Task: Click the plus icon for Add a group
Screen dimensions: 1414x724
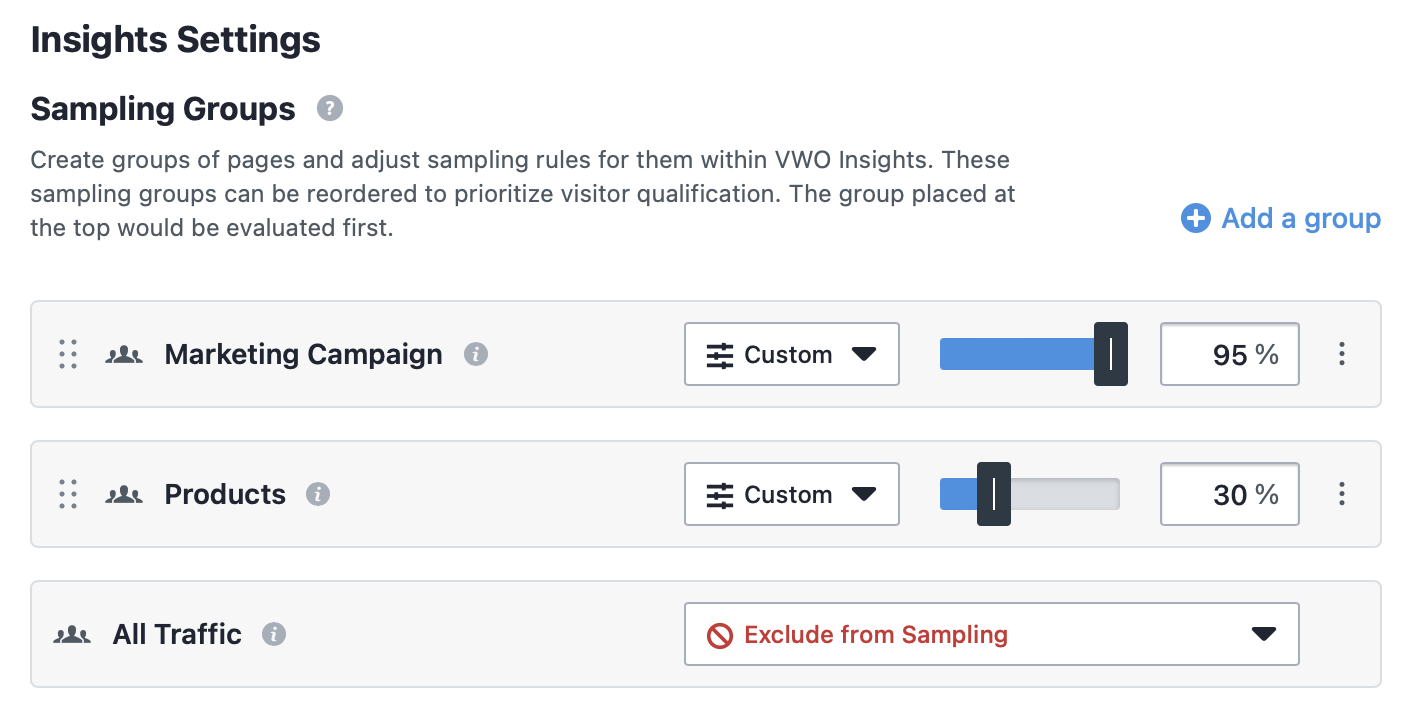Action: point(1195,218)
